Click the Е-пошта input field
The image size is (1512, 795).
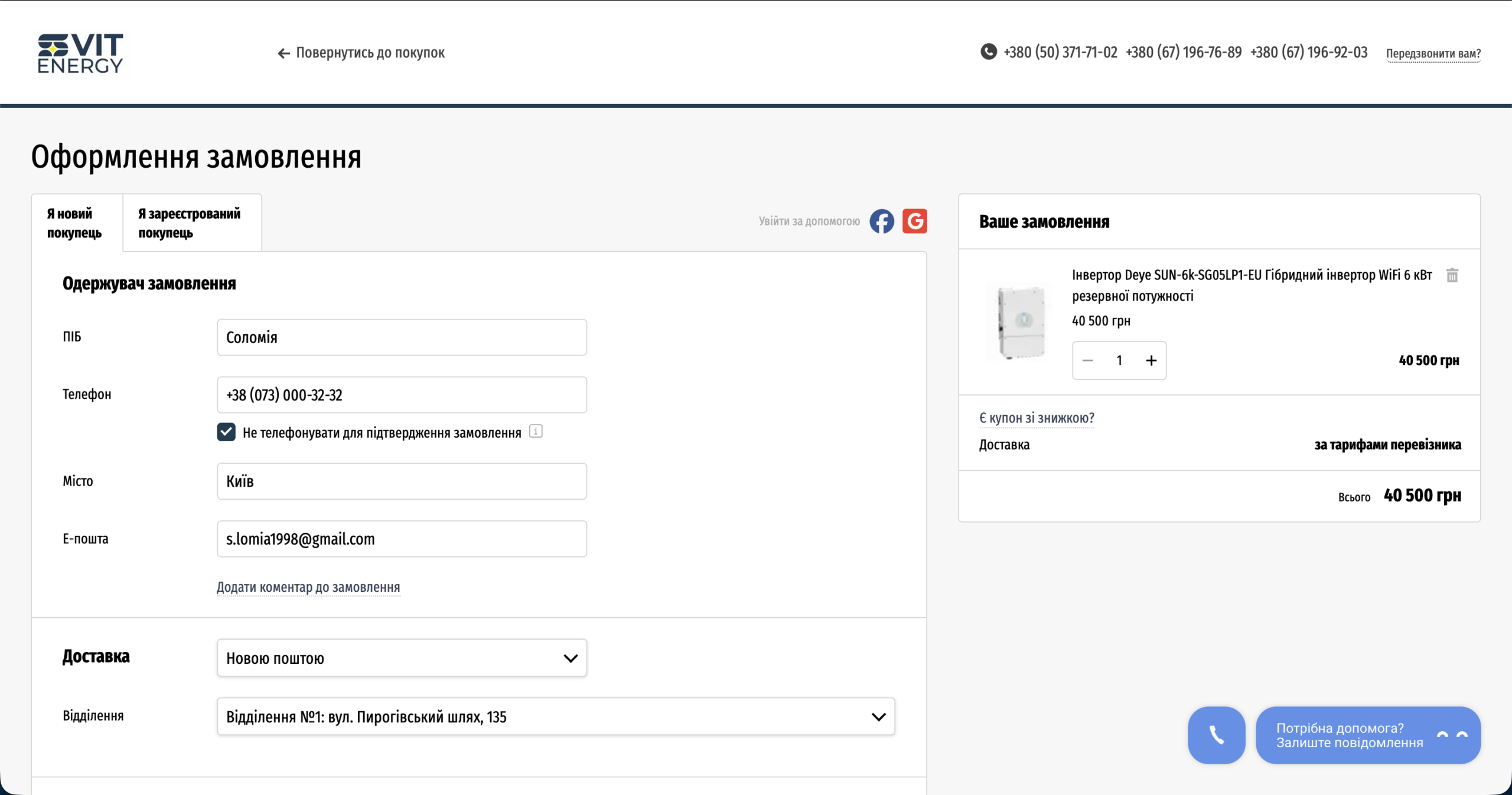pos(402,539)
